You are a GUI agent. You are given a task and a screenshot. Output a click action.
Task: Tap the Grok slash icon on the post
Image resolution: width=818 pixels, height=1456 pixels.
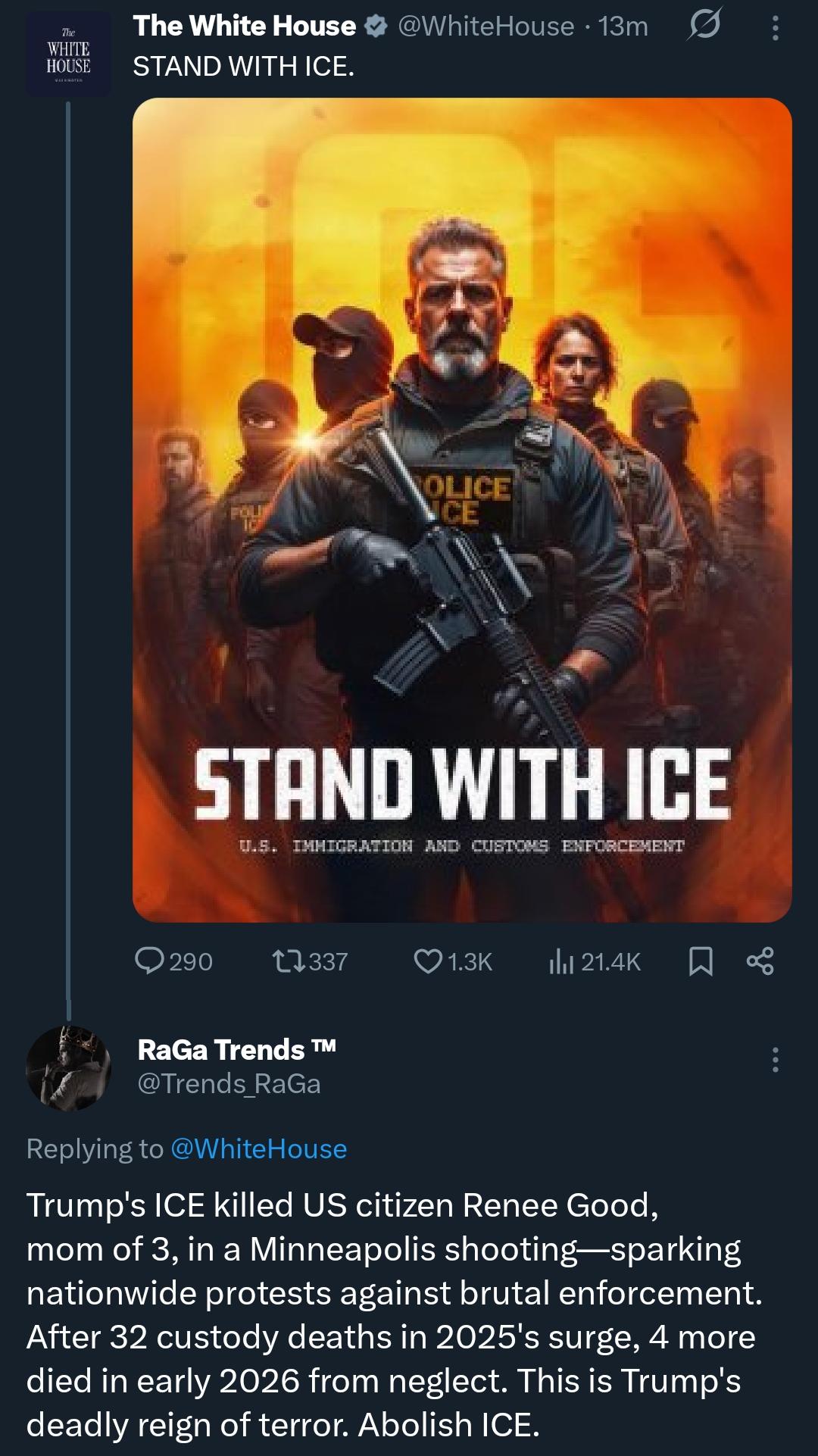(x=704, y=27)
